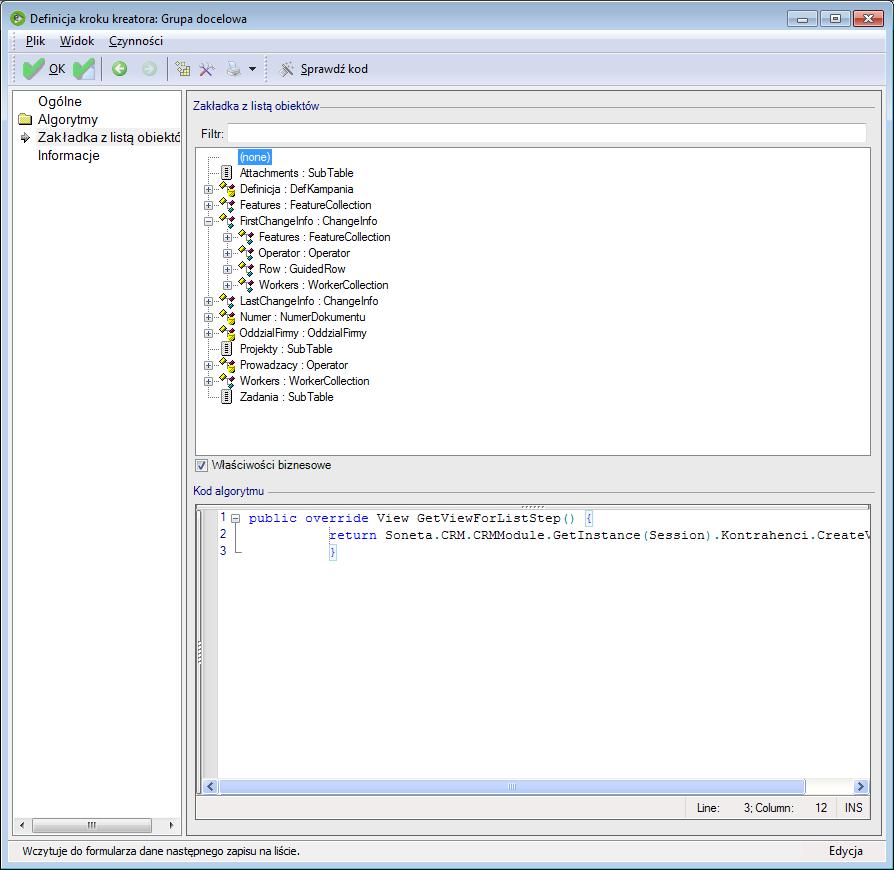Expand nested Features under FirstChangeInfo
The image size is (894, 870).
coord(227,237)
